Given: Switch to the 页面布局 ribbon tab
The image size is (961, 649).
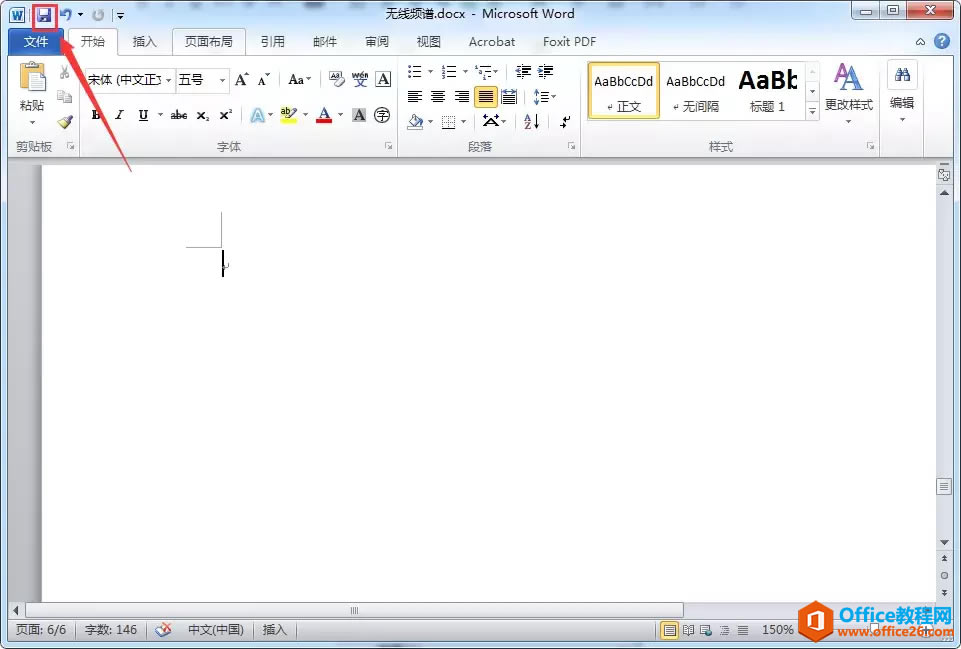Looking at the screenshot, I should 208,42.
